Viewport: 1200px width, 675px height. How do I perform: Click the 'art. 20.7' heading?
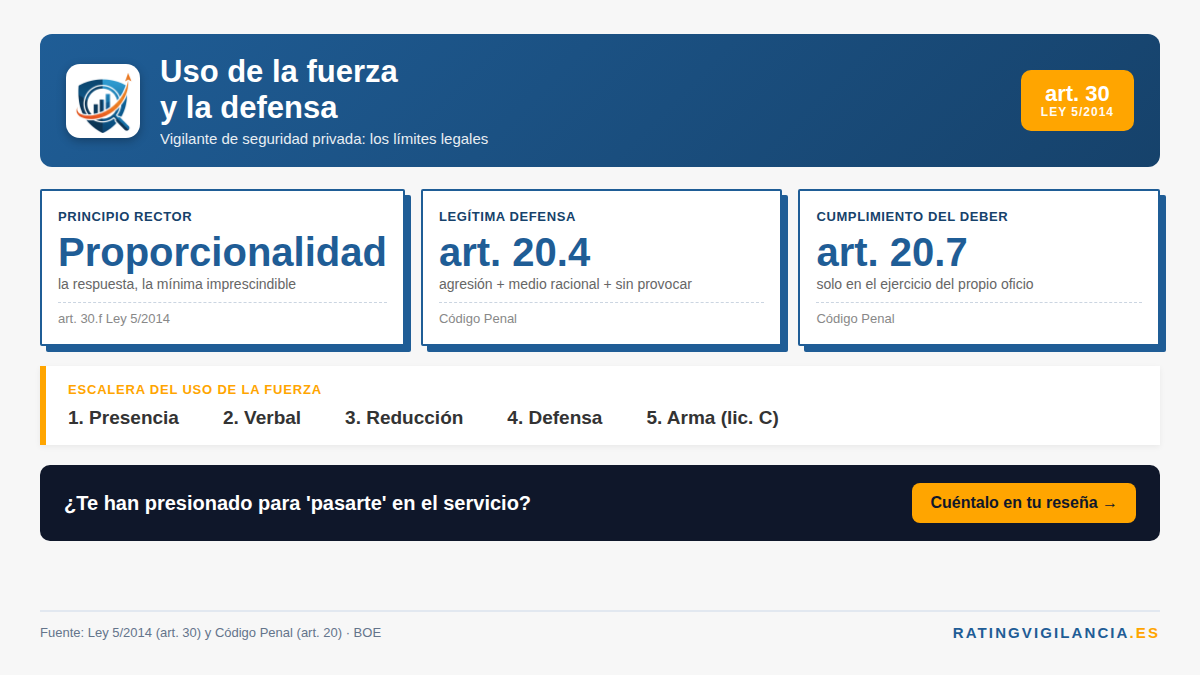(x=892, y=252)
